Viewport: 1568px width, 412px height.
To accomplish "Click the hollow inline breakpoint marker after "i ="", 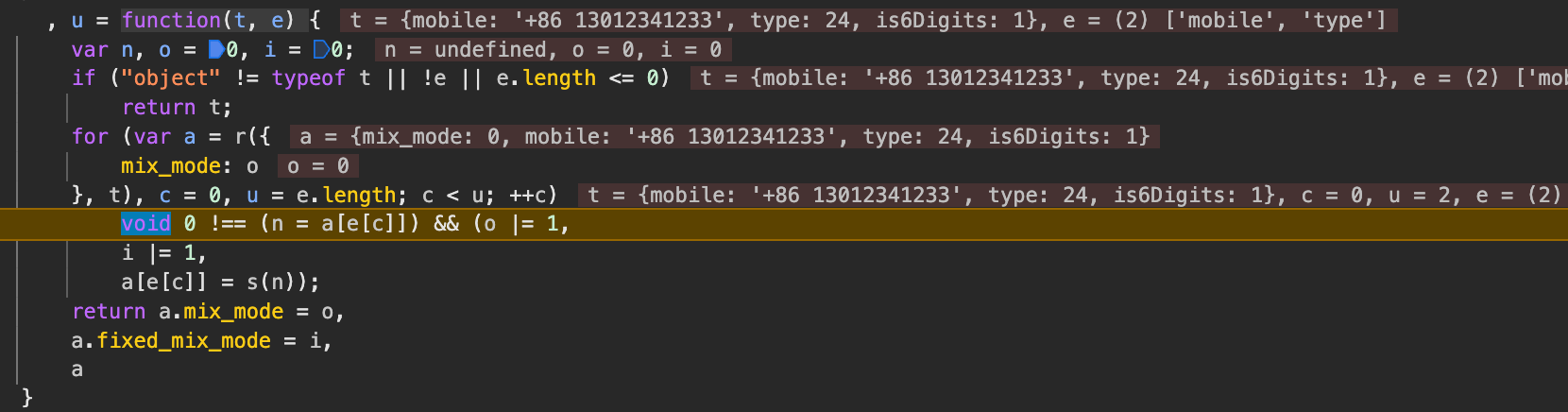I will click(321, 49).
